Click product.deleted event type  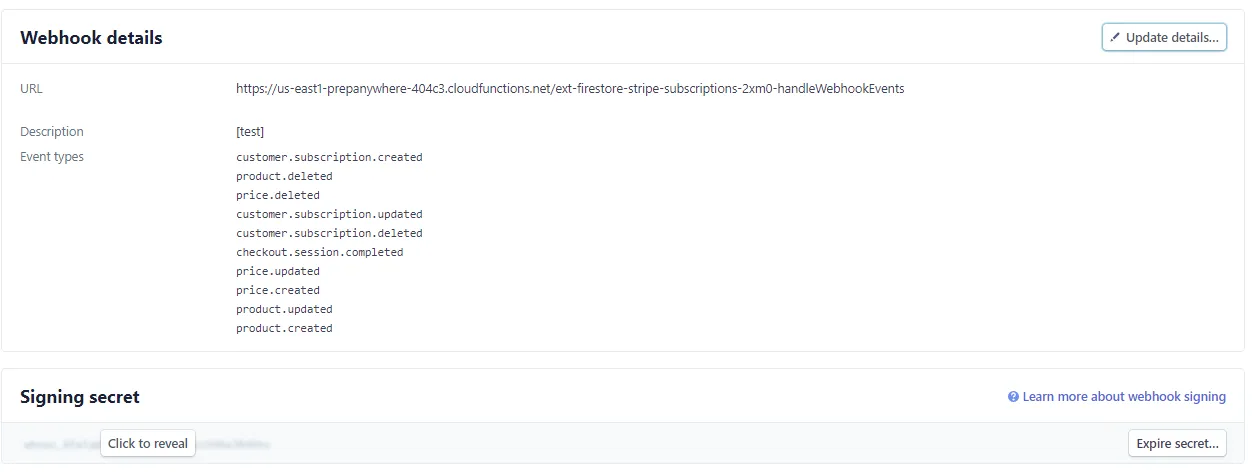pyautogui.click(x=284, y=176)
